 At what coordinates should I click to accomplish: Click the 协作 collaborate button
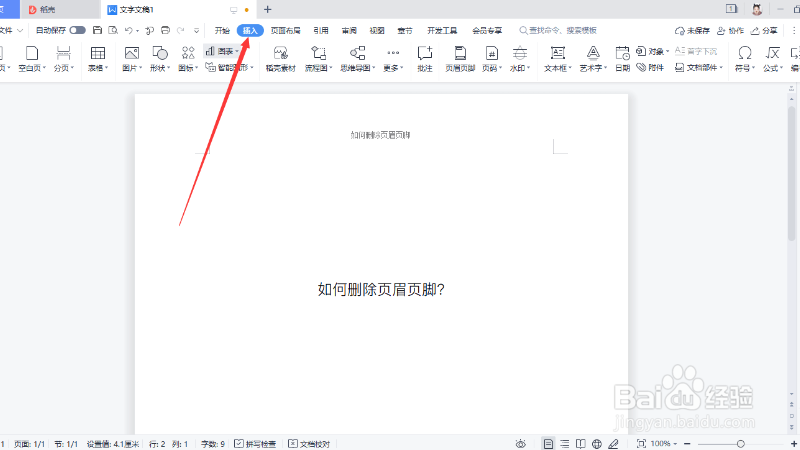coord(730,31)
